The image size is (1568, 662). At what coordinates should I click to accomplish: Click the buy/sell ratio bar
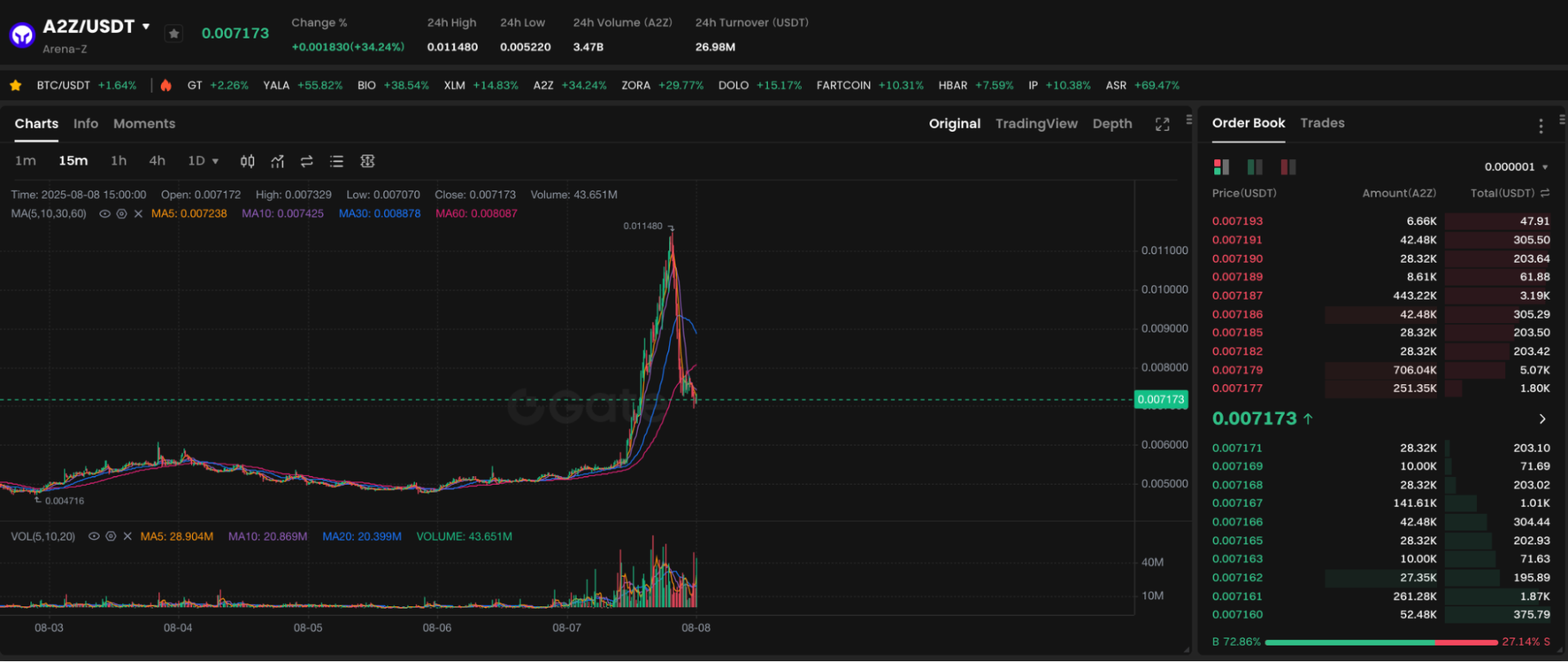1381,642
